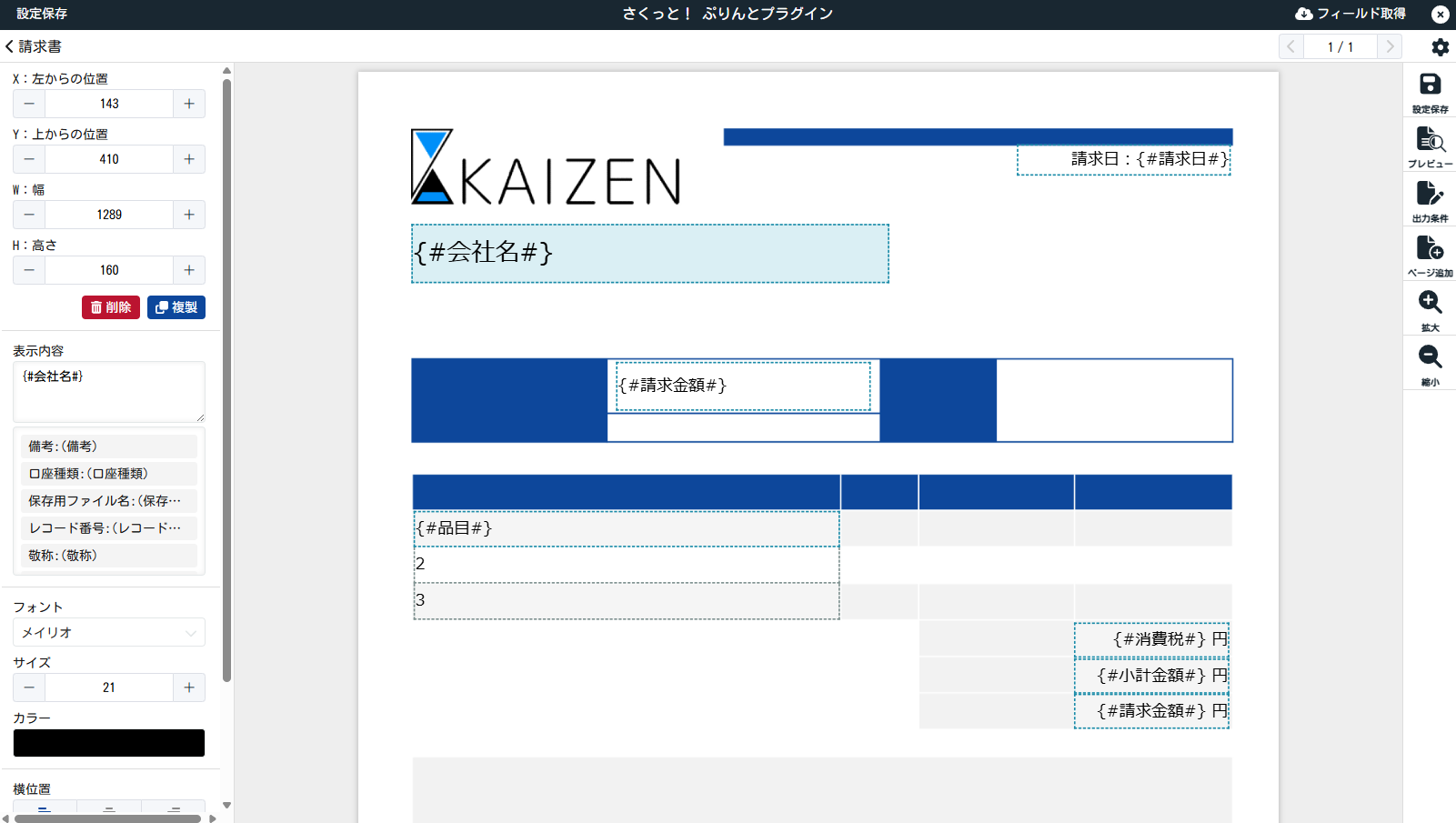Close the plugin with the X icon
The image size is (1456, 823).
(x=1440, y=14)
